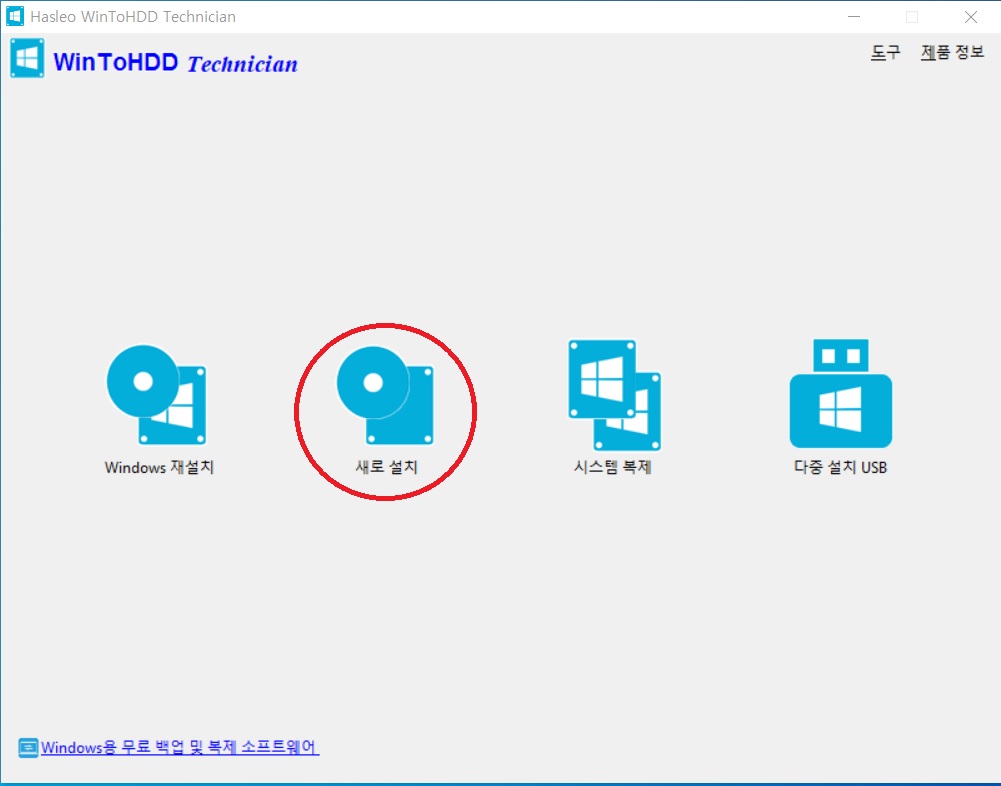Viewport: 1001px width, 786px height.
Task: Click the small monitor icon beside backup link
Action: pos(28,748)
